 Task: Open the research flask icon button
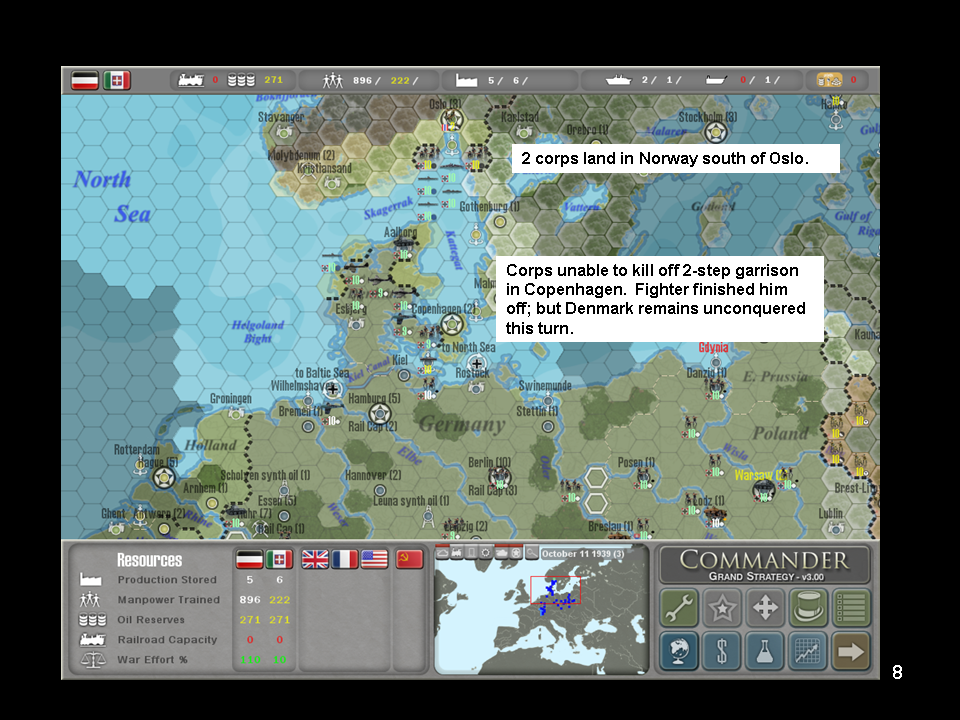coord(765,651)
